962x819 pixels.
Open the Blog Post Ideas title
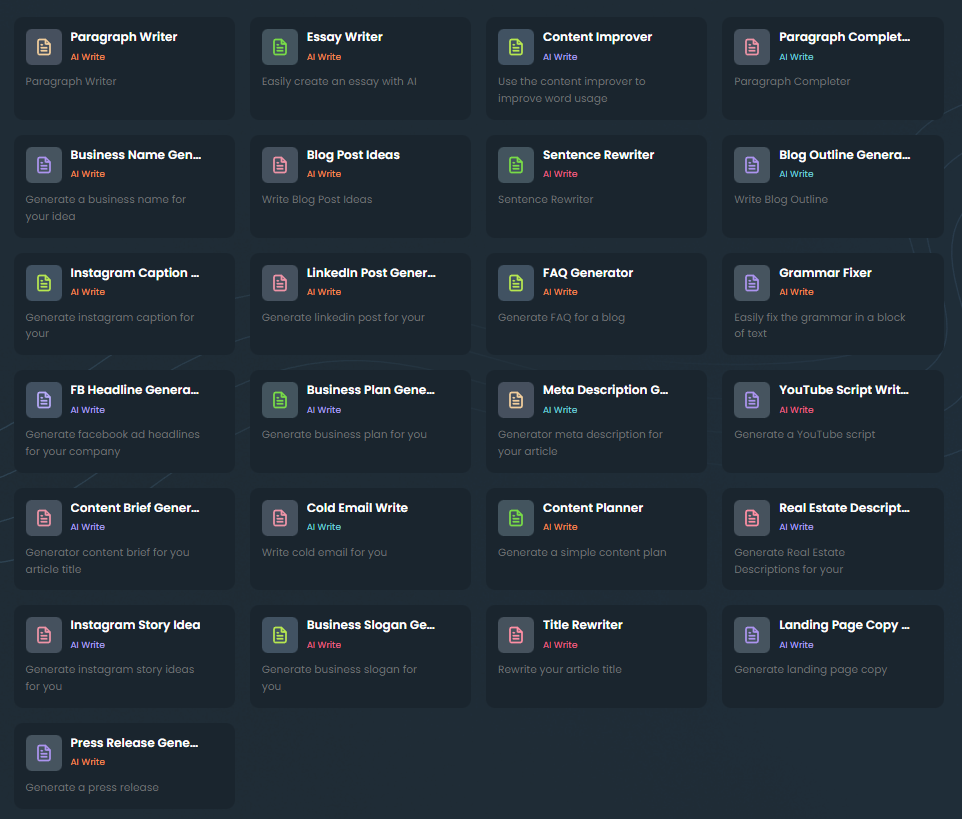(353, 155)
